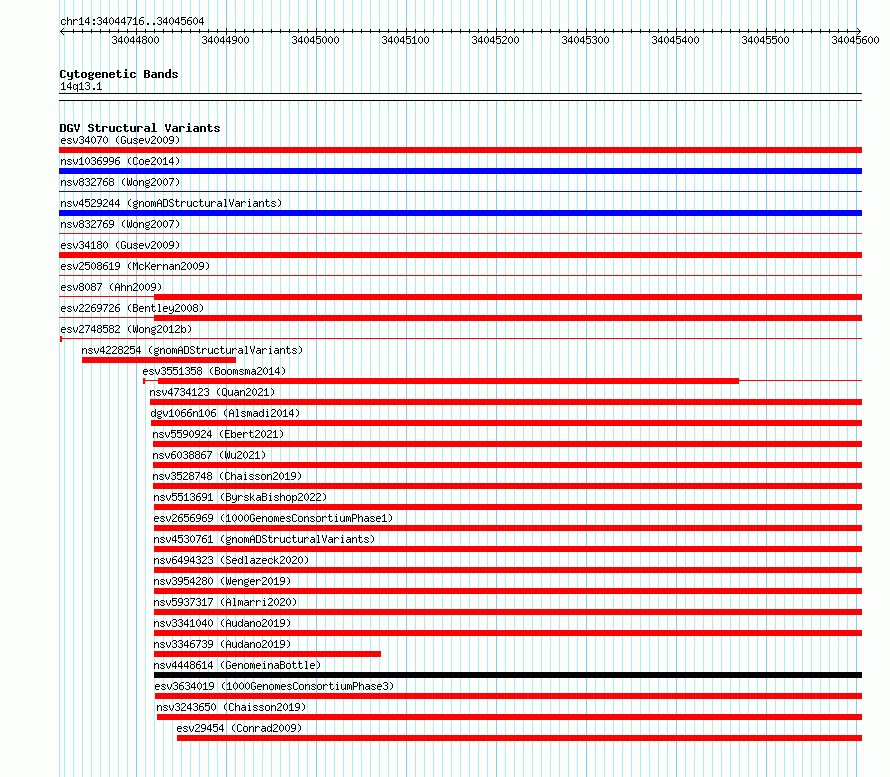
Task: Click the blue bar under nsv1036996
Action: tap(460, 171)
